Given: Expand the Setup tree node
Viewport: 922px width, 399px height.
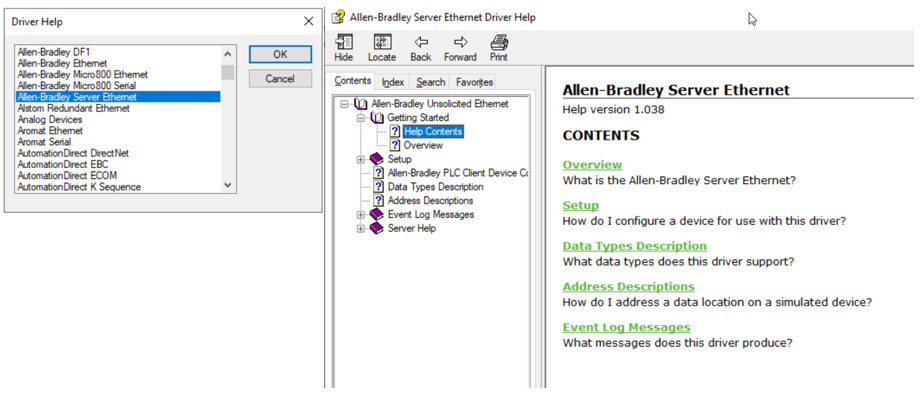Looking at the screenshot, I should click(360, 159).
